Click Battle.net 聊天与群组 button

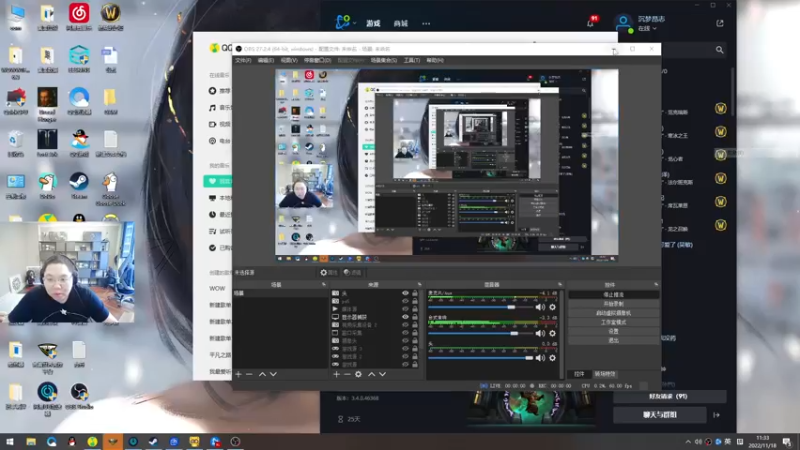[660, 415]
